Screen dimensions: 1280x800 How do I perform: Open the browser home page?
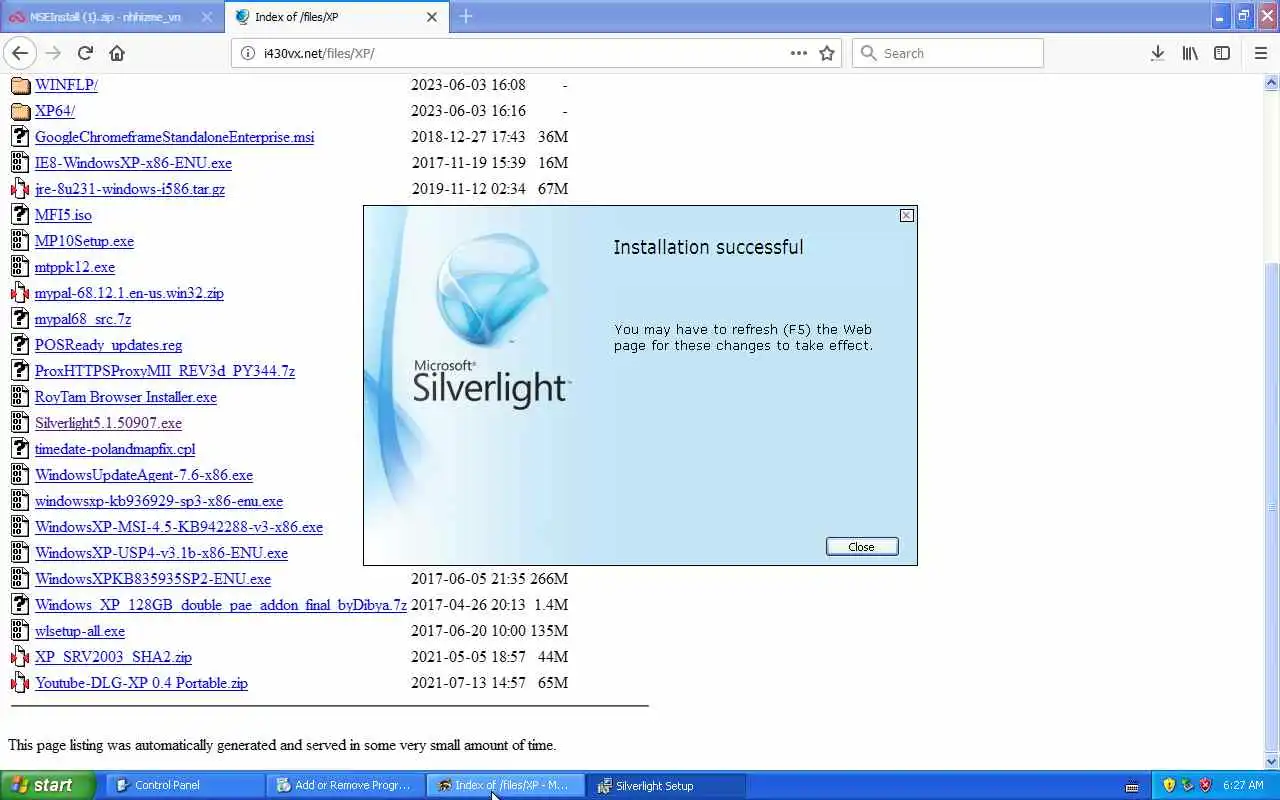pos(117,53)
